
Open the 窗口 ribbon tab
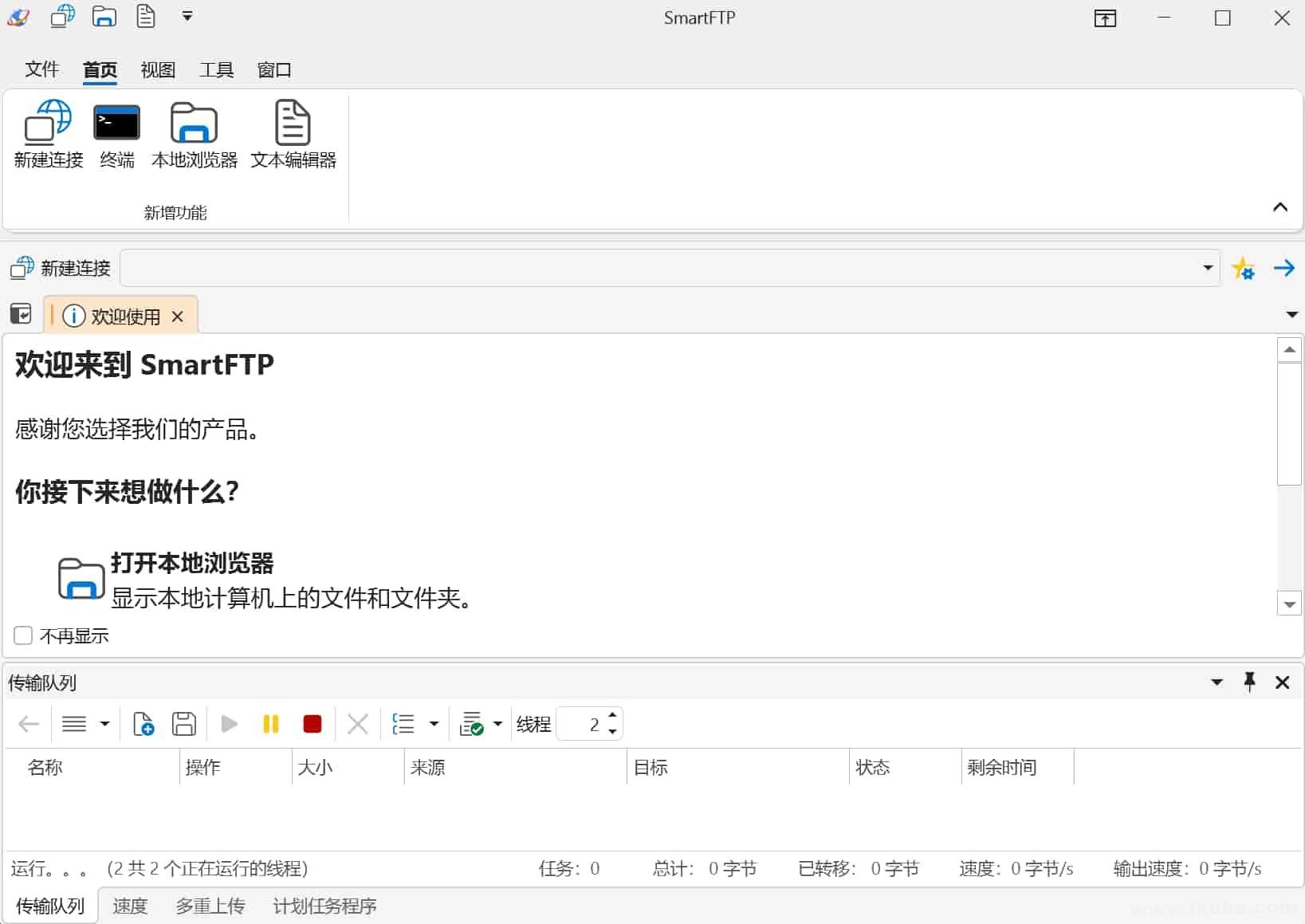point(274,70)
